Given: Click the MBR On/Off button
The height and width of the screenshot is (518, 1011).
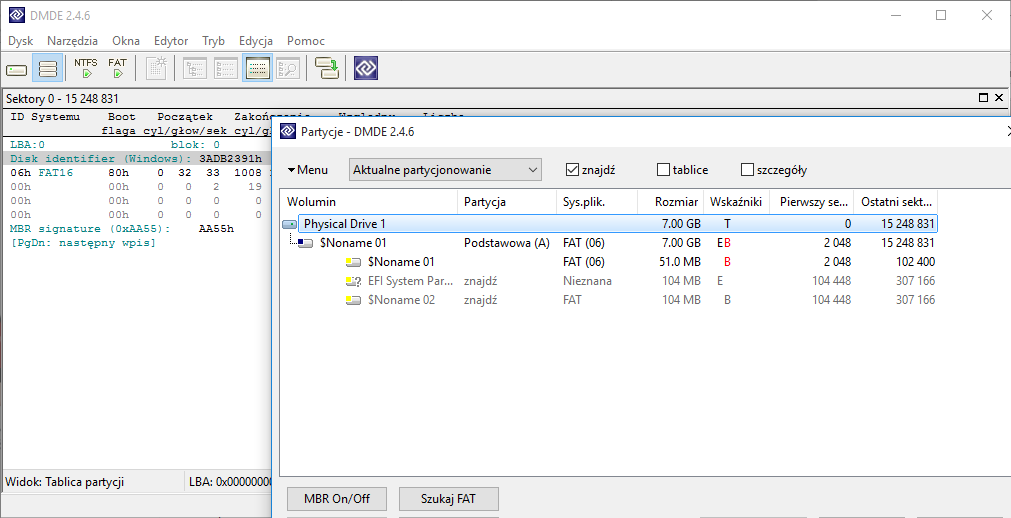Looking at the screenshot, I should [x=337, y=499].
